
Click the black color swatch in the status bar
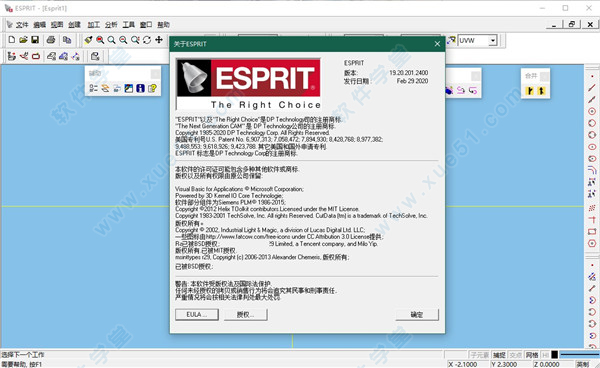tap(554, 355)
